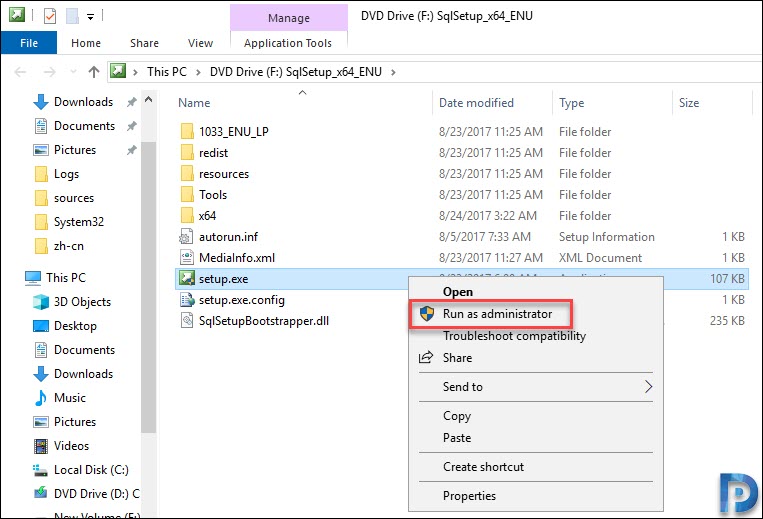The height and width of the screenshot is (519, 763).
Task: Switch to the Home ribbon tab
Action: pyautogui.click(x=86, y=43)
